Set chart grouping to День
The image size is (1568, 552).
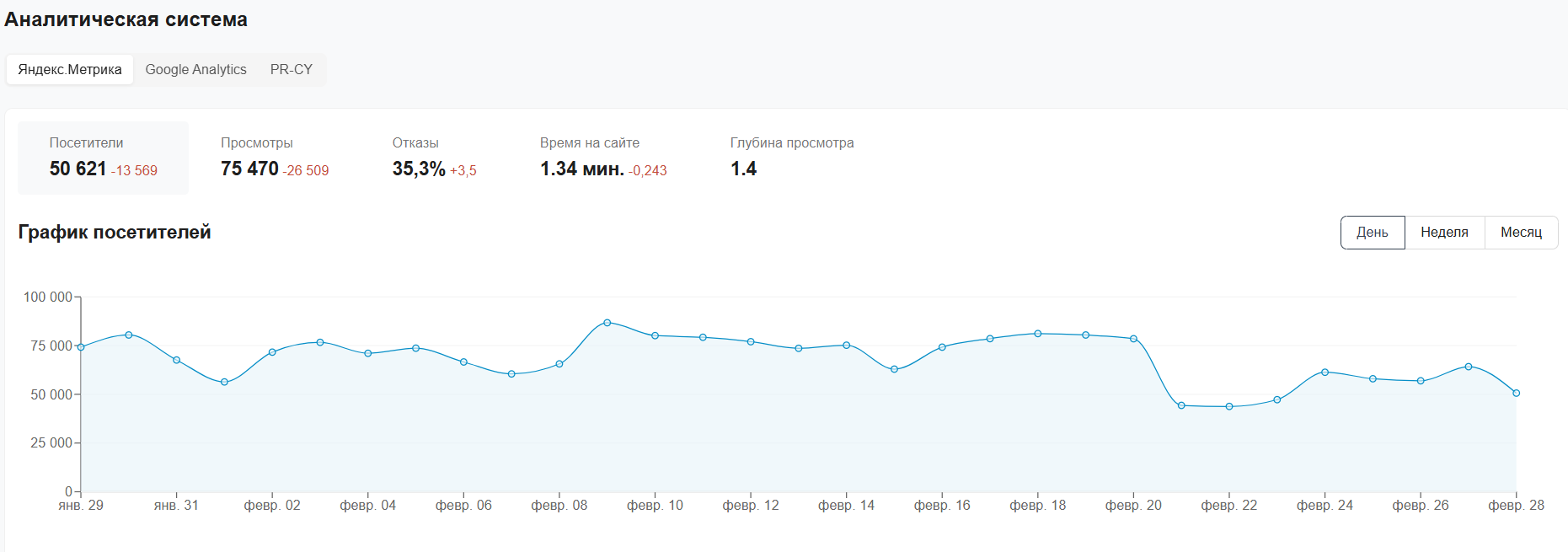pyautogui.click(x=1372, y=233)
